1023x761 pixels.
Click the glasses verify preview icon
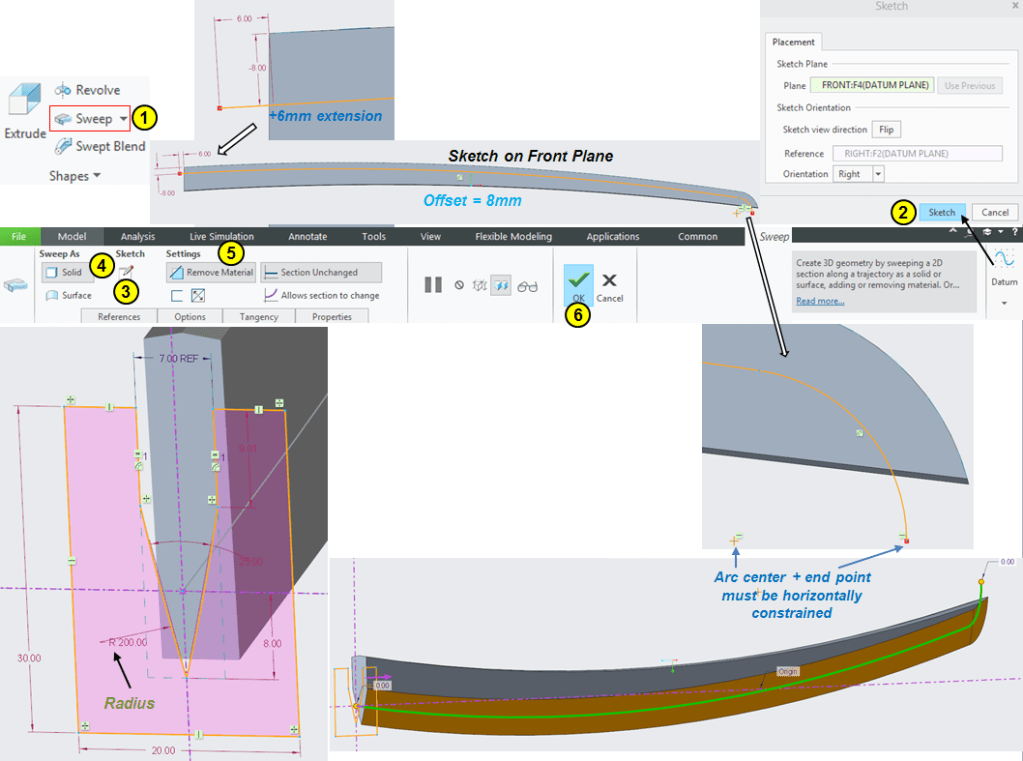point(527,286)
